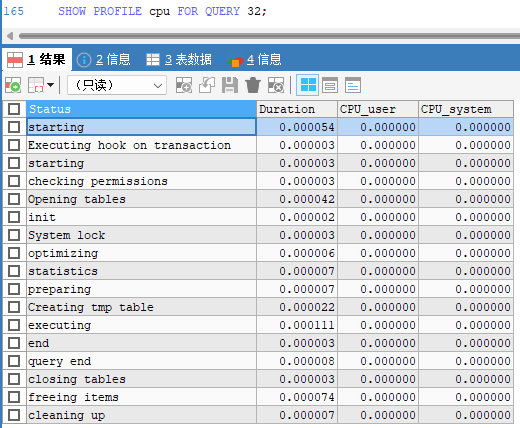Click the horizontal scrollbar left arrow
This screenshot has height=428, width=520.
tap(10, 36)
